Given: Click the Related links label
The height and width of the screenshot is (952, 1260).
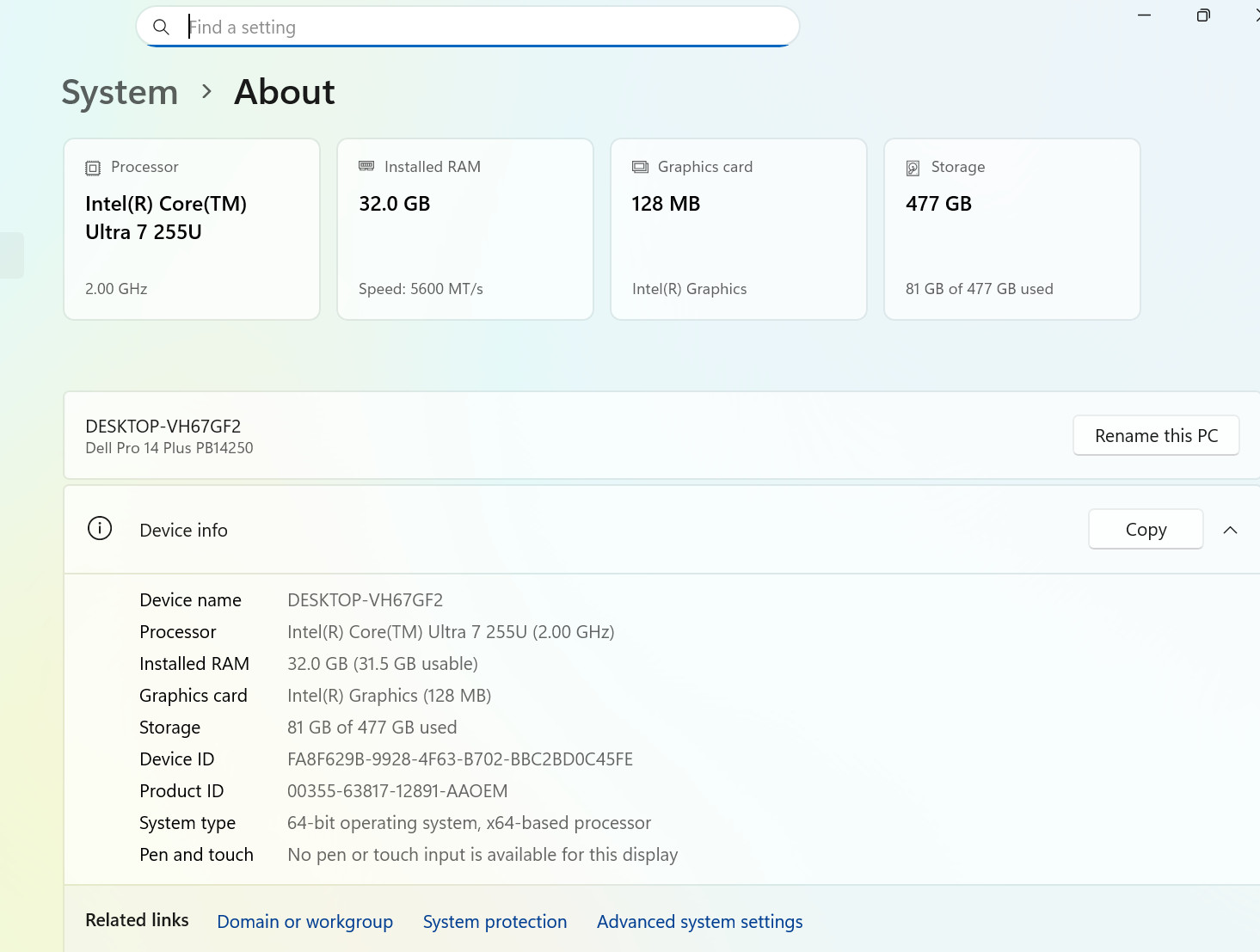Looking at the screenshot, I should (137, 920).
